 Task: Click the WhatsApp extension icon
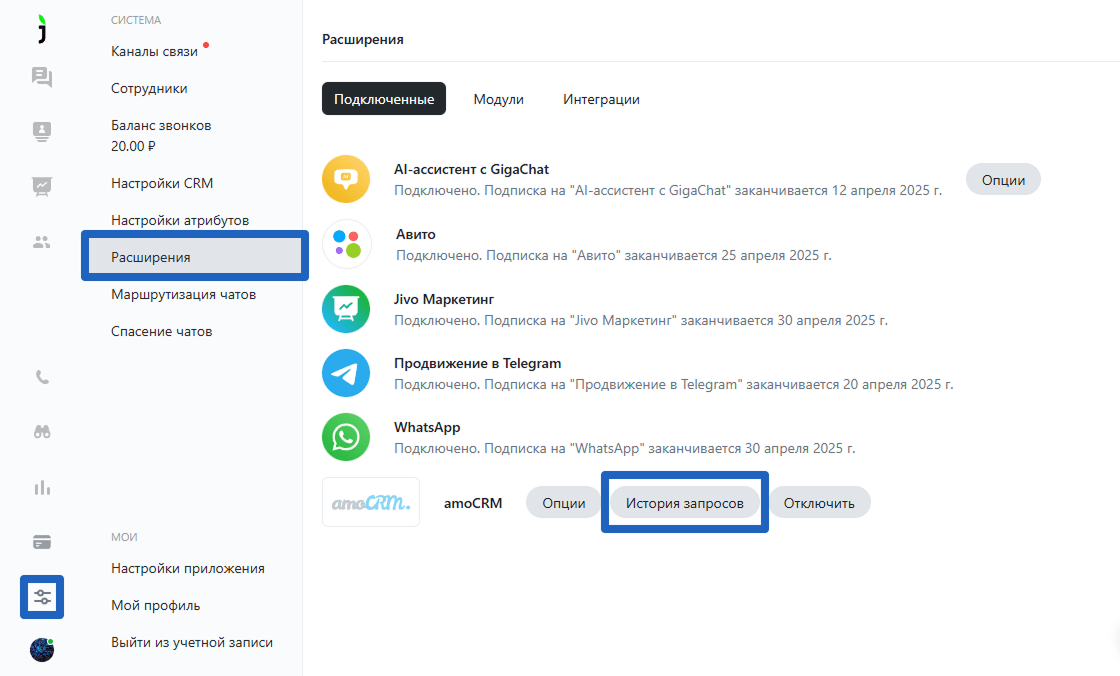pyautogui.click(x=346, y=437)
